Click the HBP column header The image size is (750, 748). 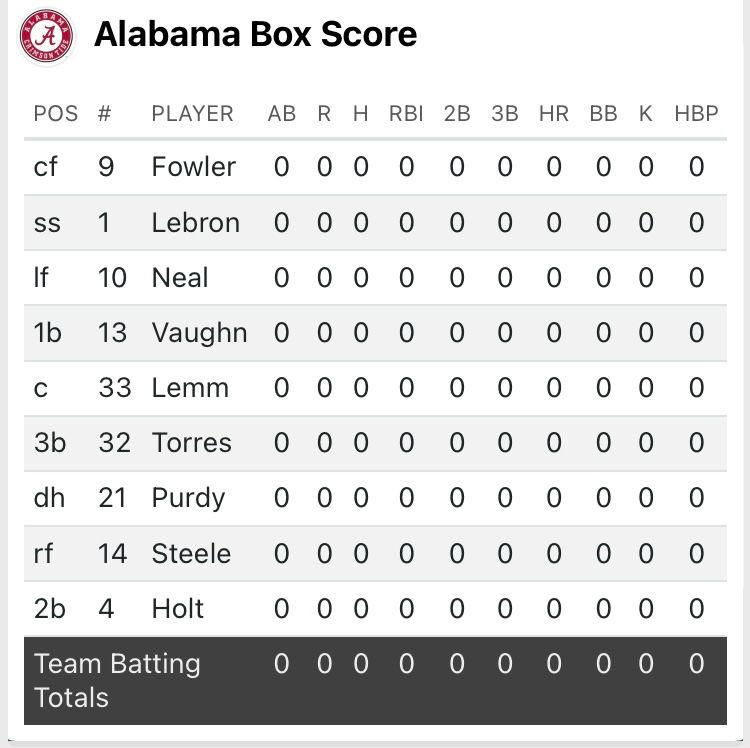[696, 113]
